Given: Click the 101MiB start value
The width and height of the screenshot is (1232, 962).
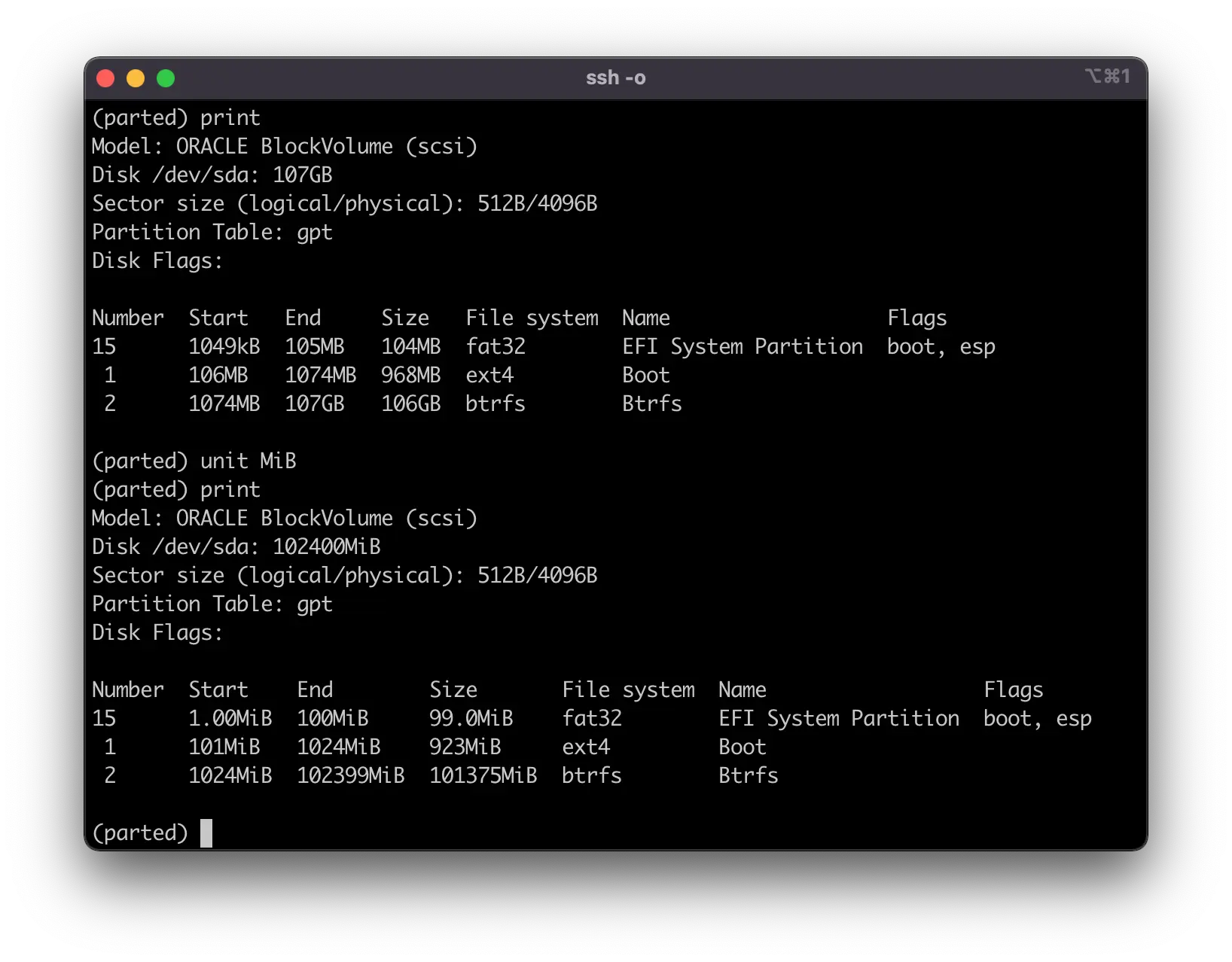Looking at the screenshot, I should (x=224, y=747).
